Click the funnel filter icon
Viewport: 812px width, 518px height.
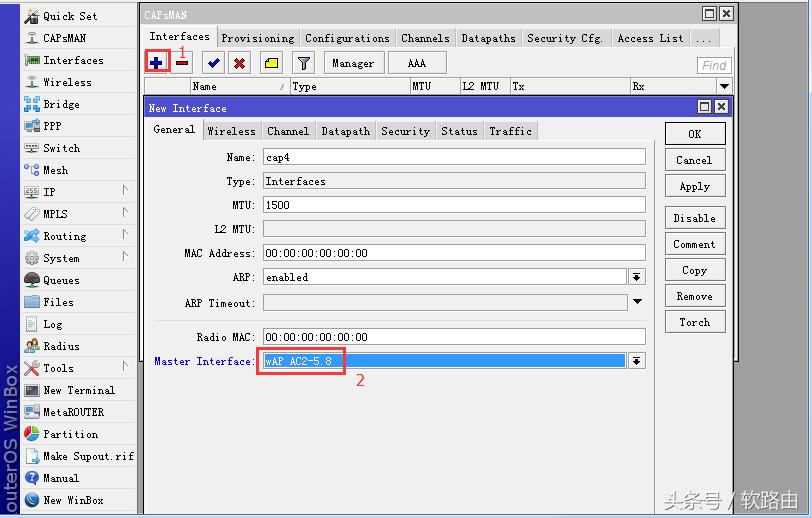pos(304,63)
